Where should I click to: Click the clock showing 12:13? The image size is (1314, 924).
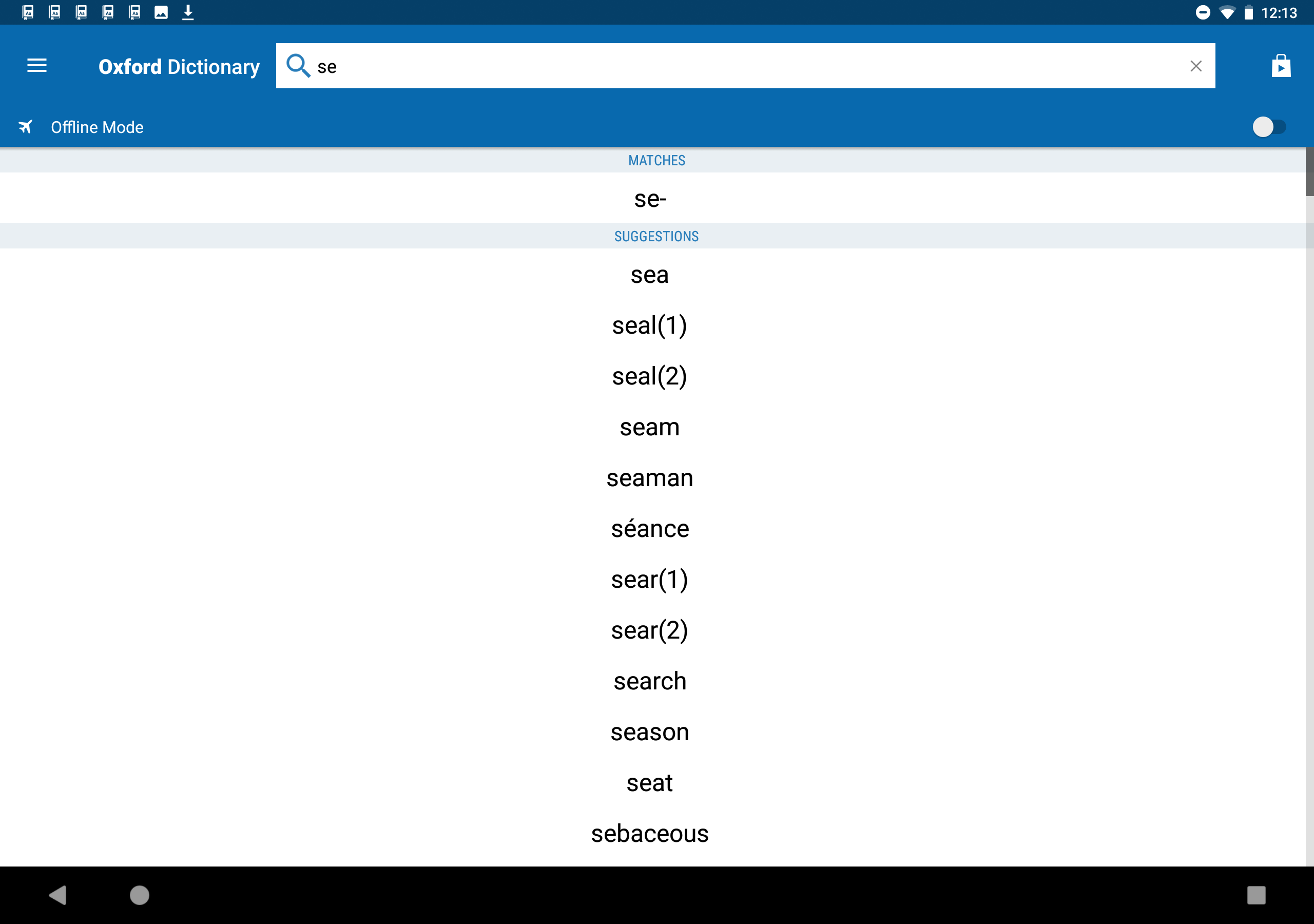1279,13
